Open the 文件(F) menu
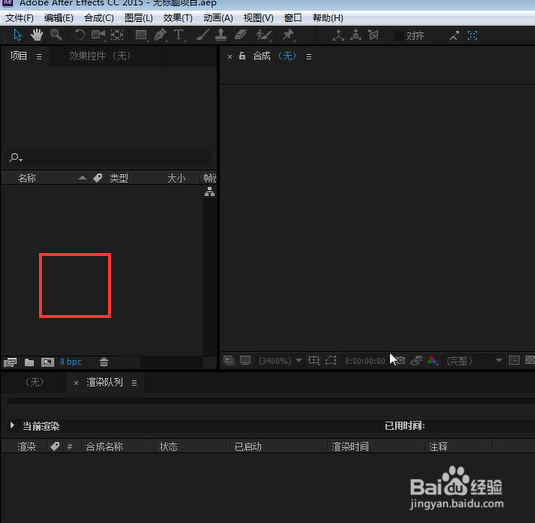535x523 pixels. (x=19, y=18)
